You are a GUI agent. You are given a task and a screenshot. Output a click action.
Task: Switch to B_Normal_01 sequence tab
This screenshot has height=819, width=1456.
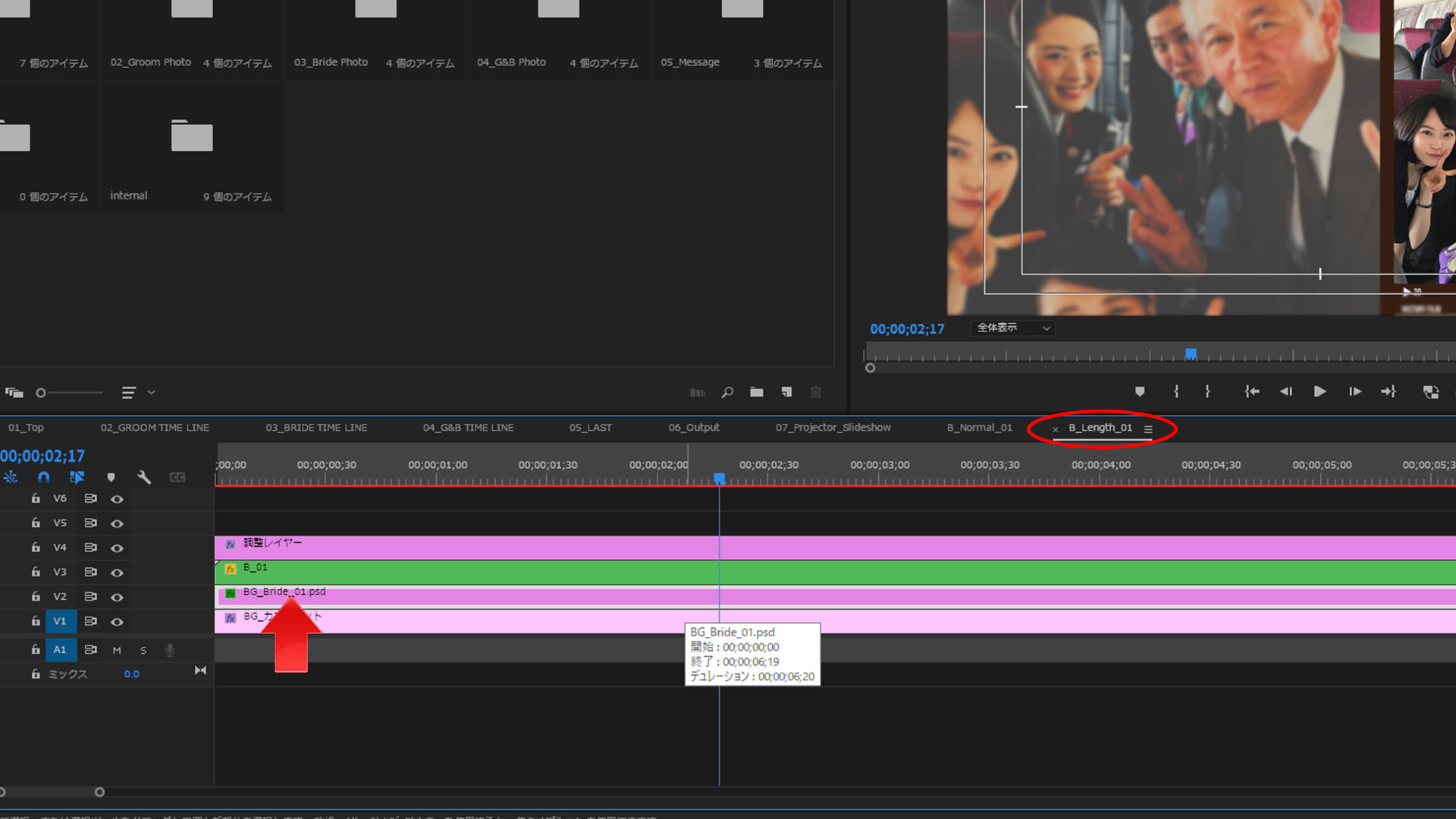[979, 428]
